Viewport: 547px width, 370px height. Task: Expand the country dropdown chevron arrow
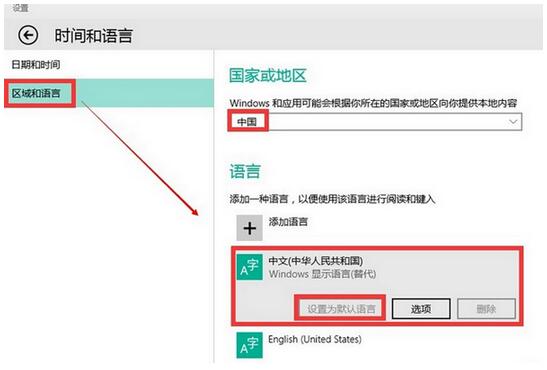513,122
